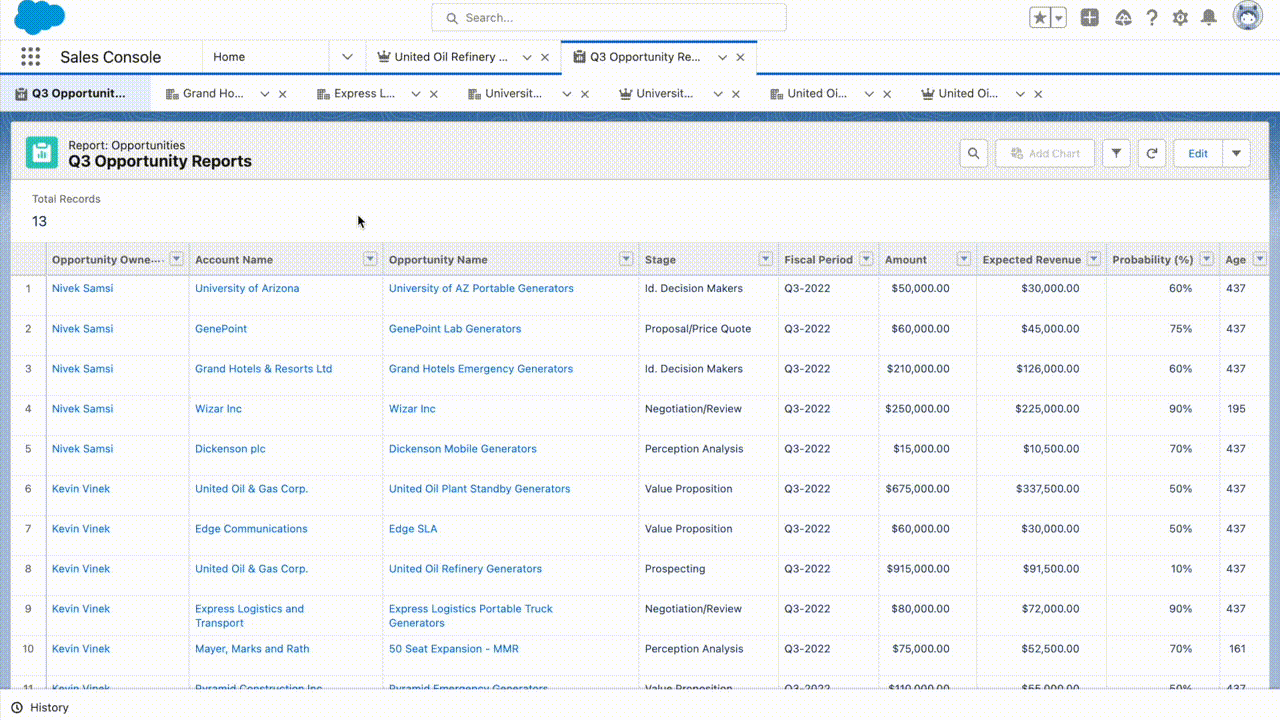Screen dimensions: 1280x720
Task: Open Probability (%) column menu arrow
Action: 1206,259
